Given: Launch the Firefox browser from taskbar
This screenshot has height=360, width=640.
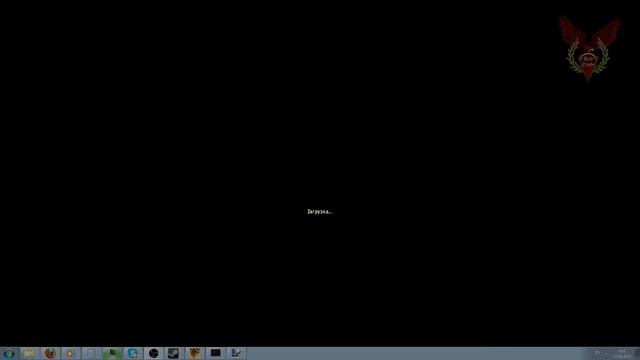Looking at the screenshot, I should 50,353.
